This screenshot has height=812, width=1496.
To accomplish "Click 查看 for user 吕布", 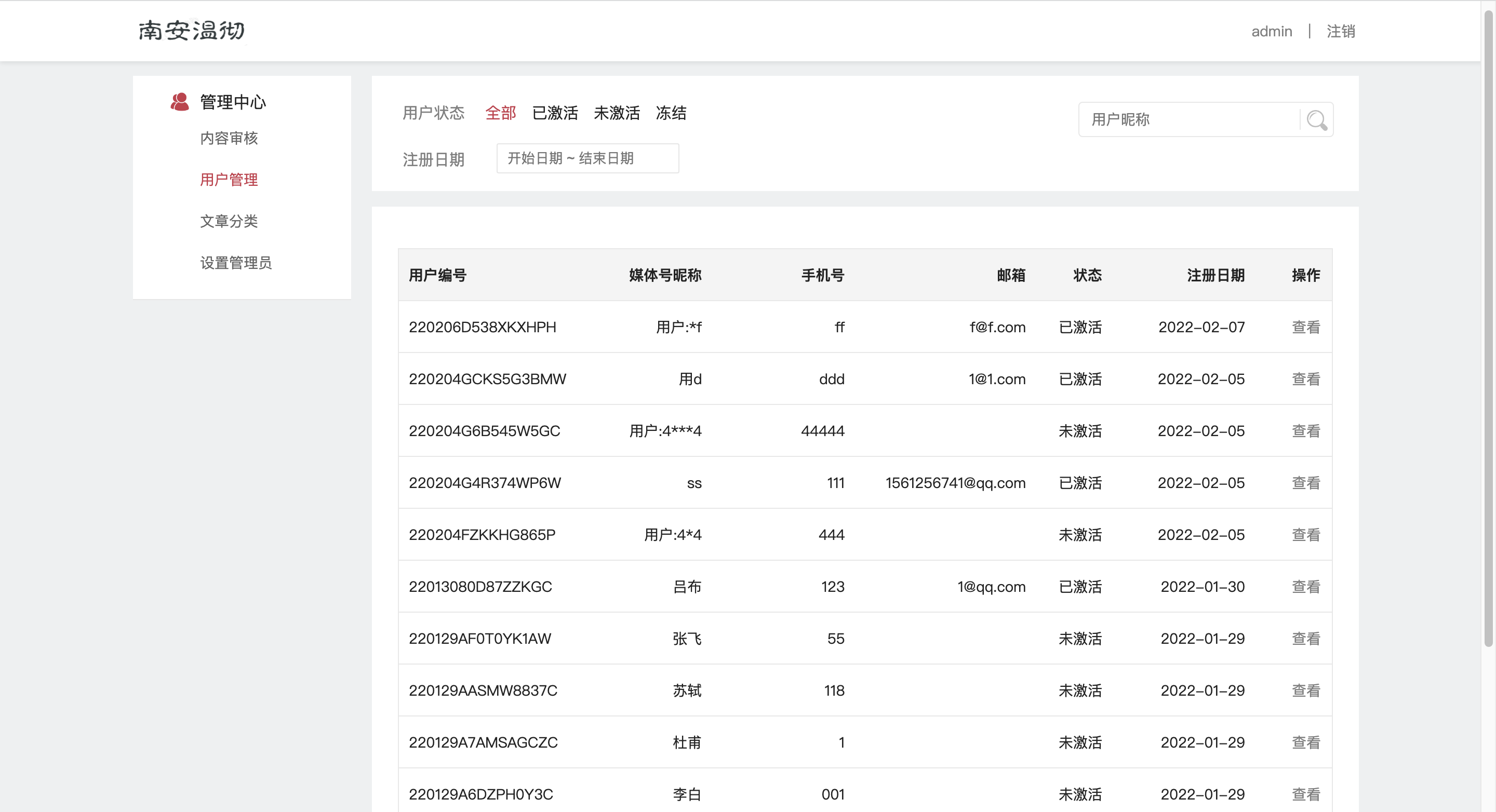I will (x=1305, y=586).
